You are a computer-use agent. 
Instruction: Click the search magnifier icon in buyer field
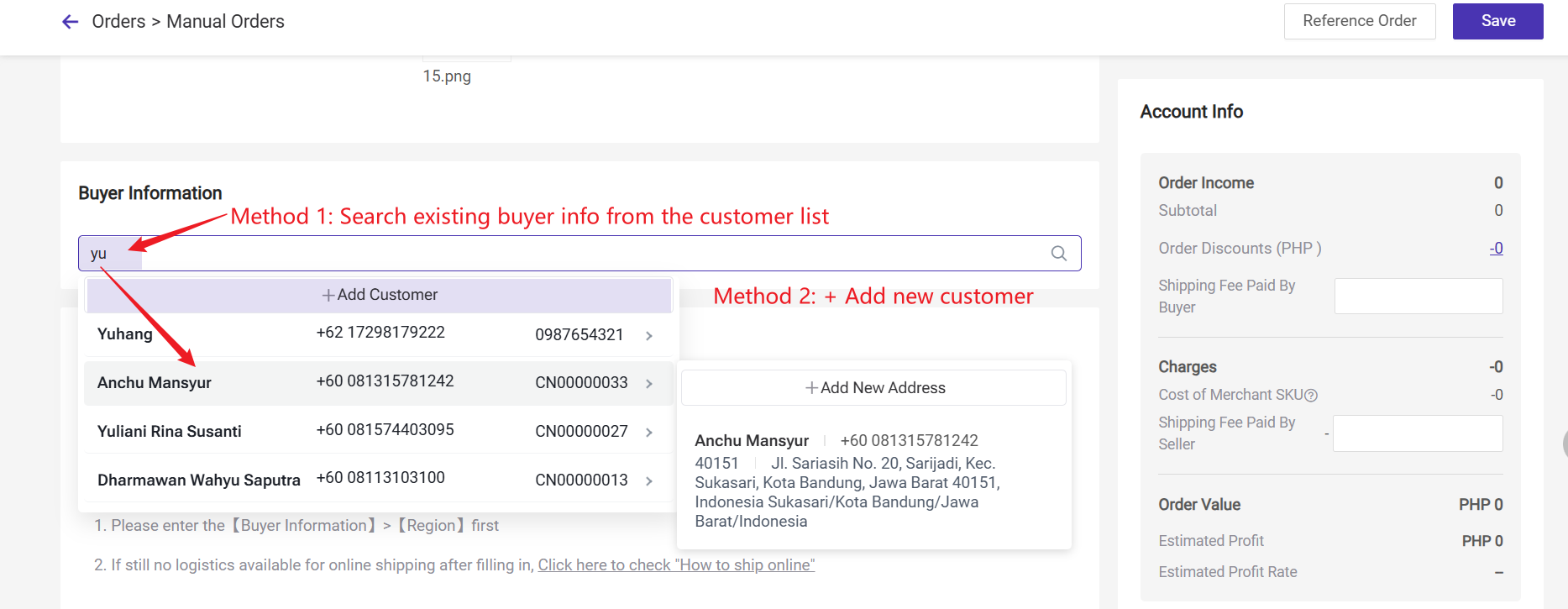tap(1059, 254)
